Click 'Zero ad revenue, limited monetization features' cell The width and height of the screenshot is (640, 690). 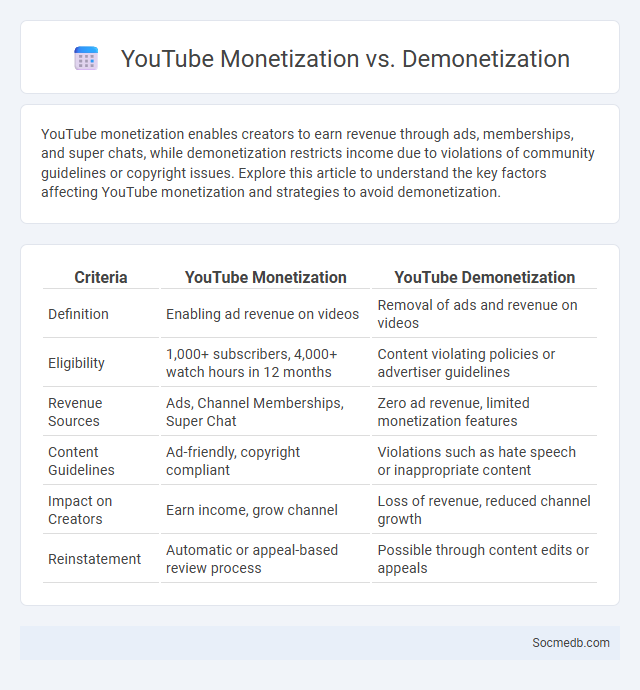(485, 412)
